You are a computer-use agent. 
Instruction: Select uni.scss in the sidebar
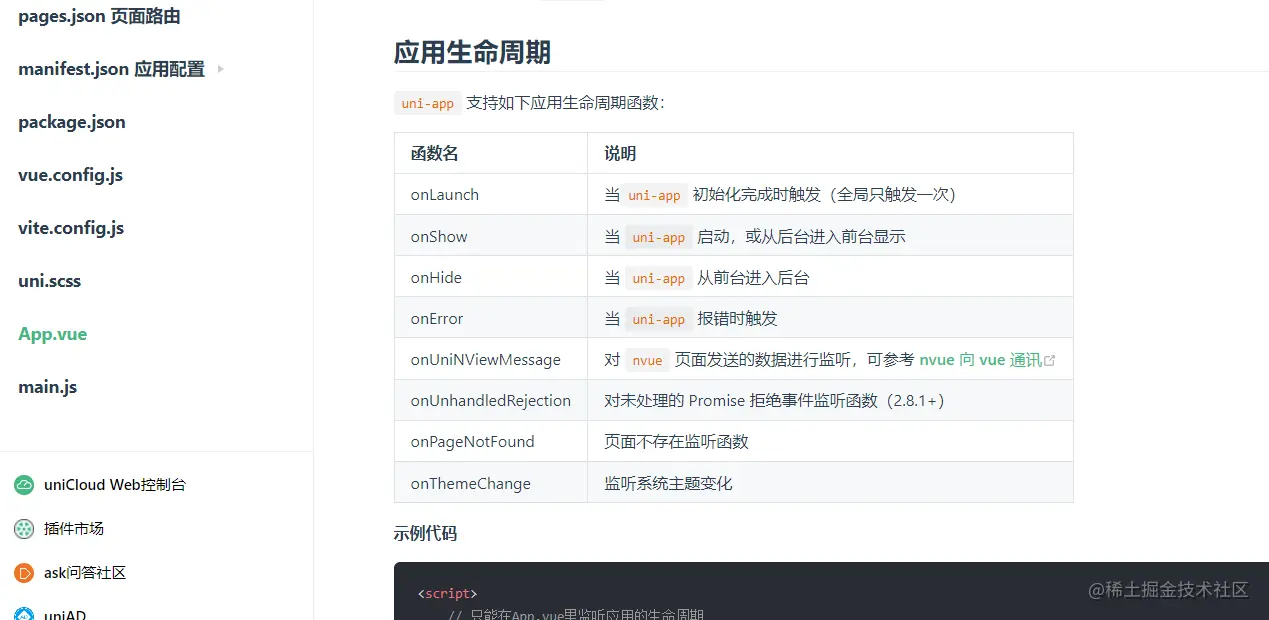pos(49,281)
